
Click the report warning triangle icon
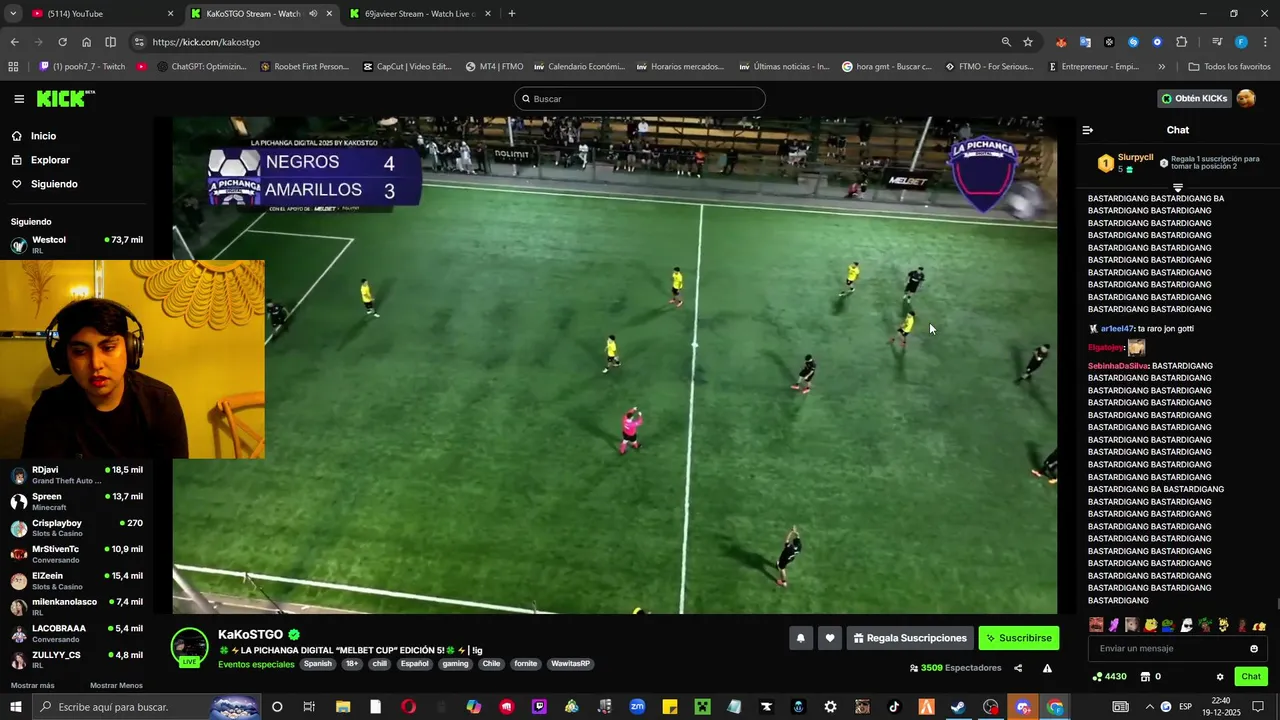[1047, 668]
